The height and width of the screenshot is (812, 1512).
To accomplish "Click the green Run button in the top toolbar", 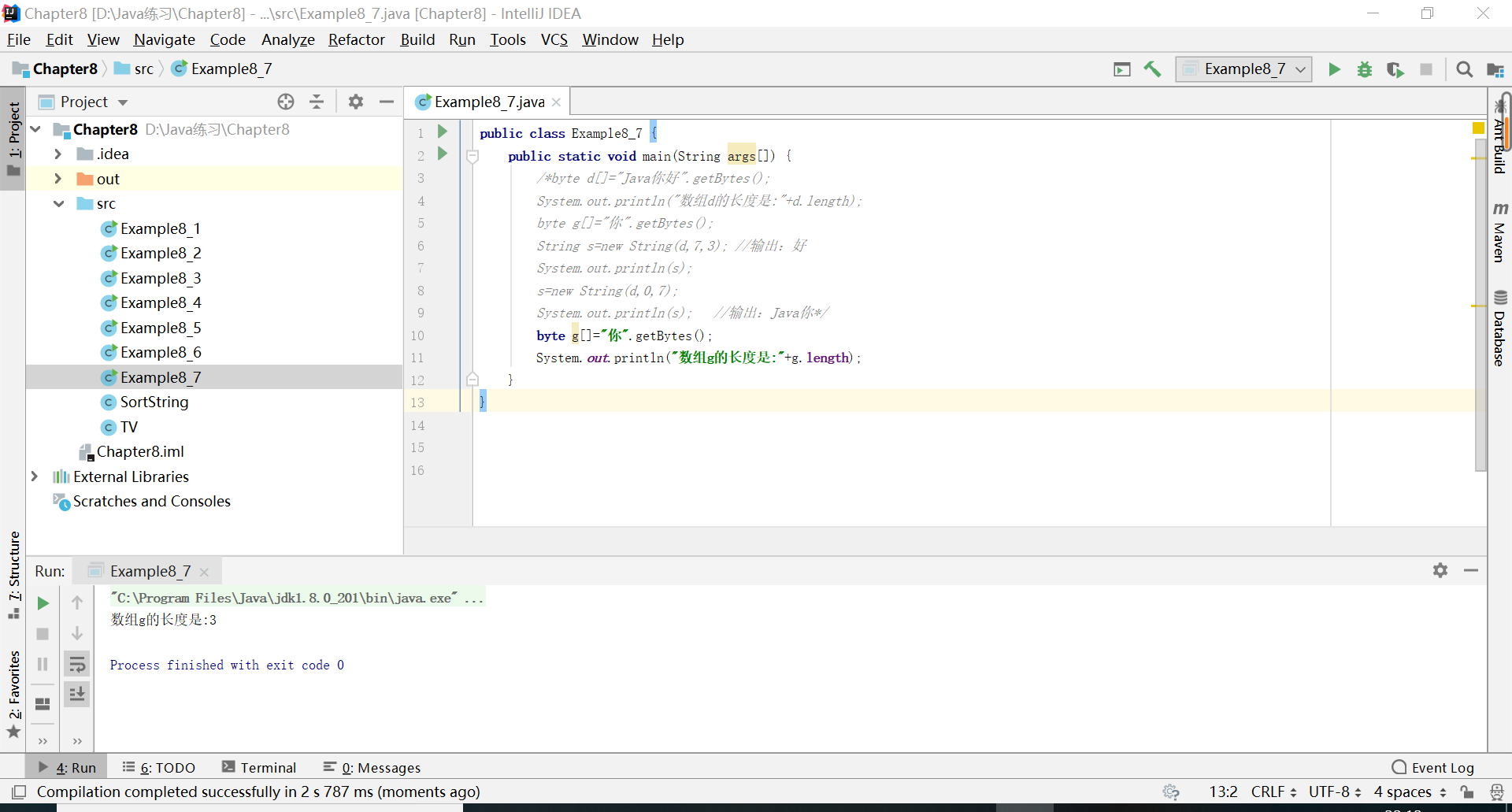I will click(x=1334, y=69).
